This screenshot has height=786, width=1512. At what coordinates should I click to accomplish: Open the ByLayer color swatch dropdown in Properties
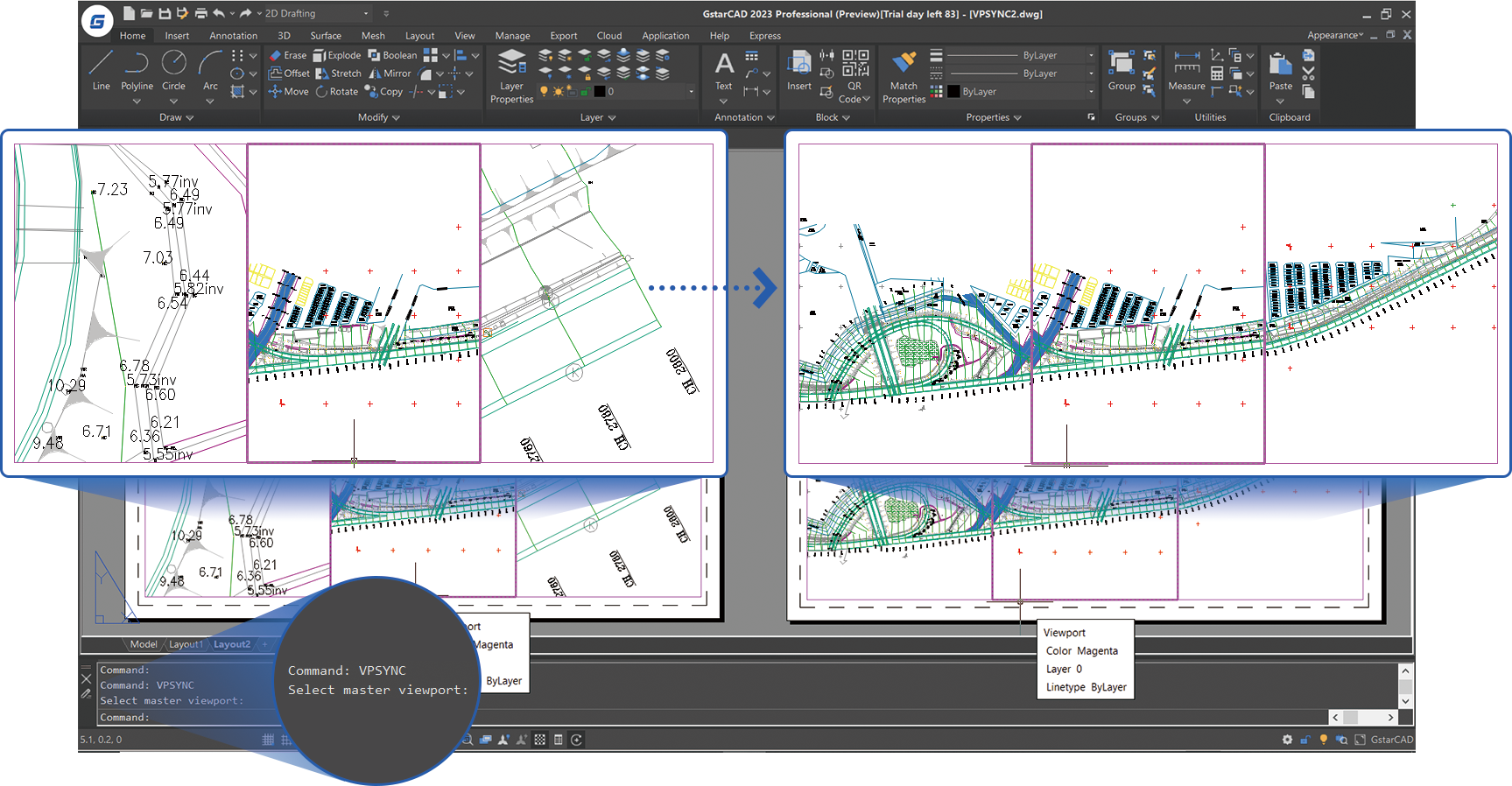1020,91
